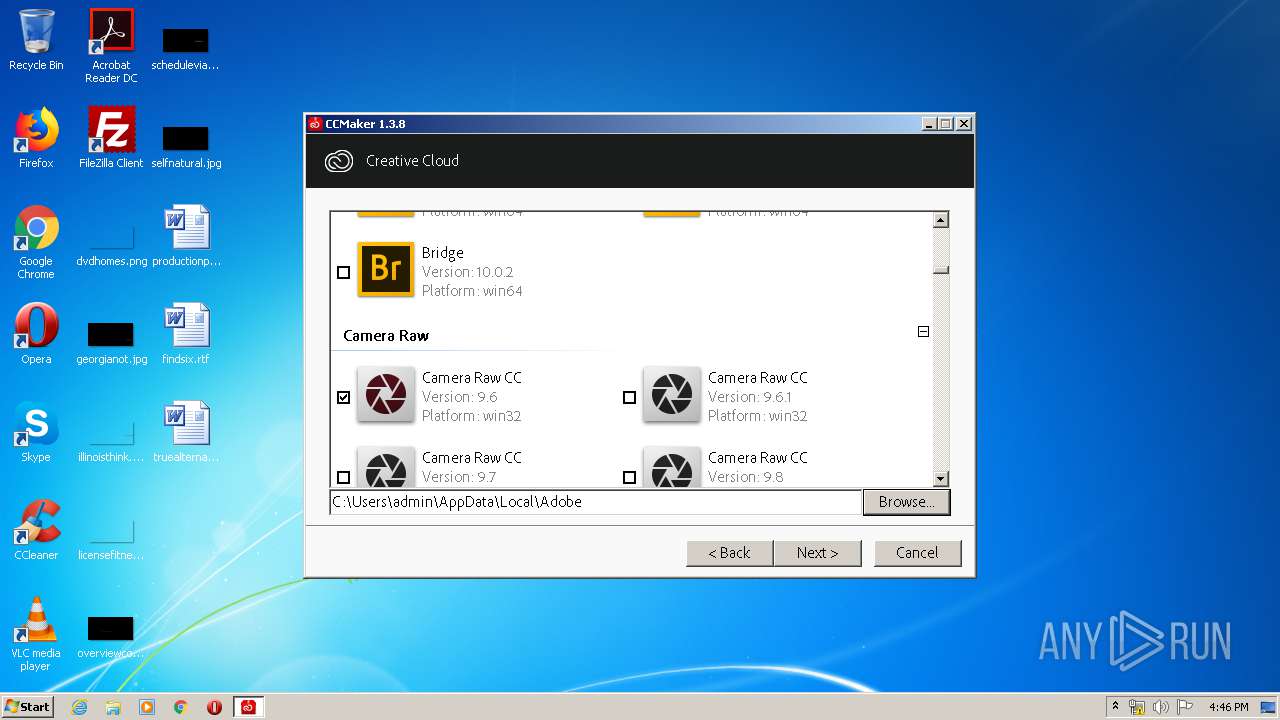Click the Cancel button

click(917, 553)
